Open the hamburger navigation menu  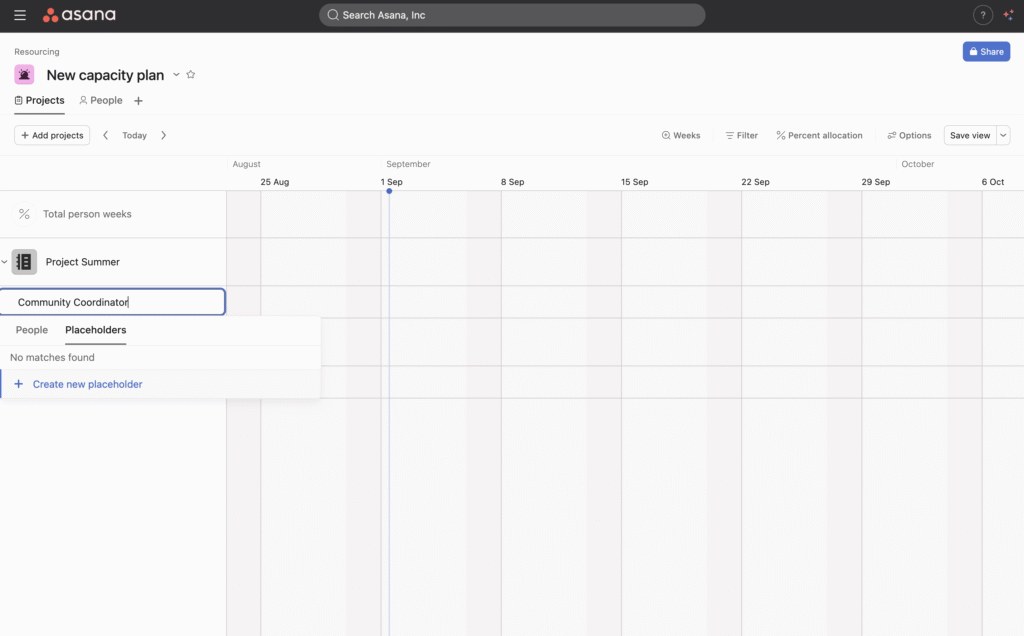coord(20,15)
